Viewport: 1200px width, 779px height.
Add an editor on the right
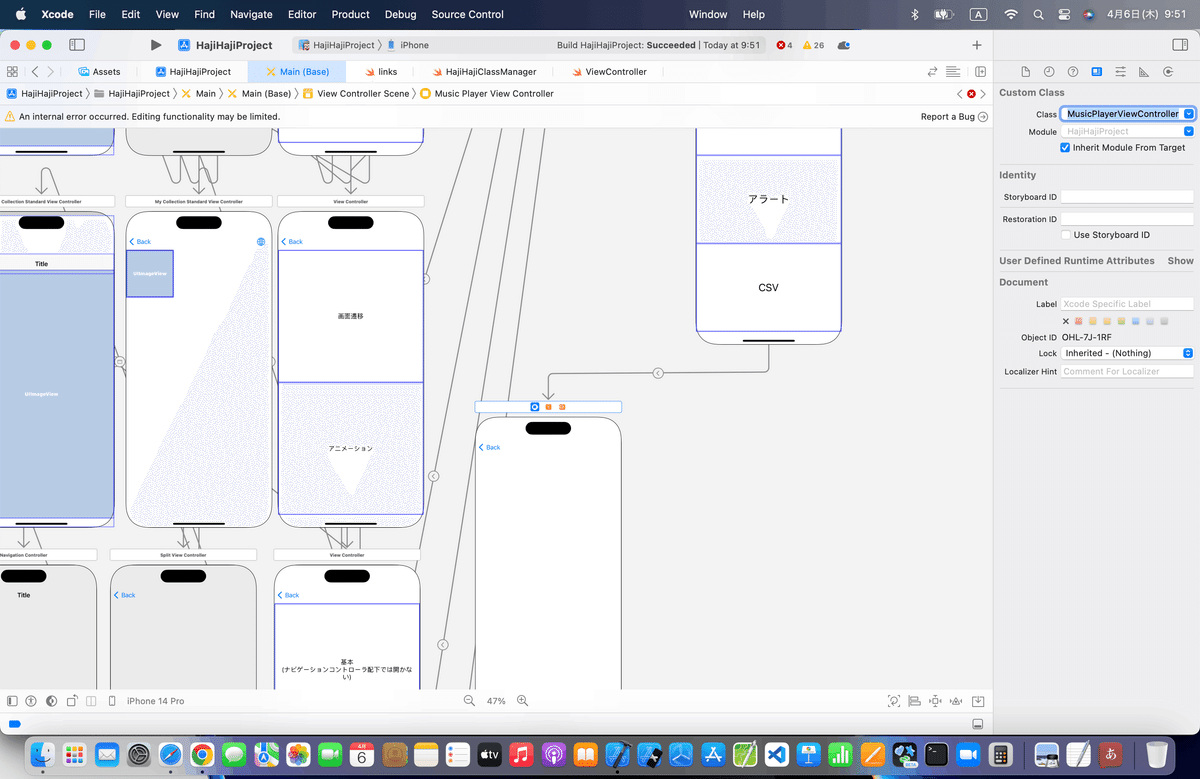(x=981, y=72)
